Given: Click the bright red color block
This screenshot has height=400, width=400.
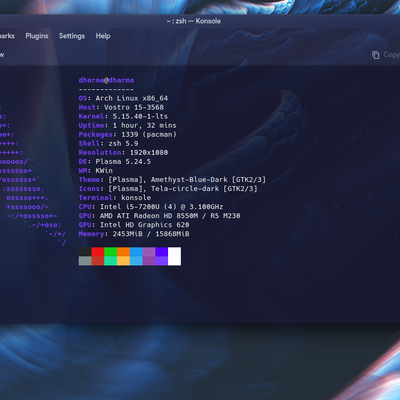Looking at the screenshot, I should pyautogui.click(x=98, y=252).
